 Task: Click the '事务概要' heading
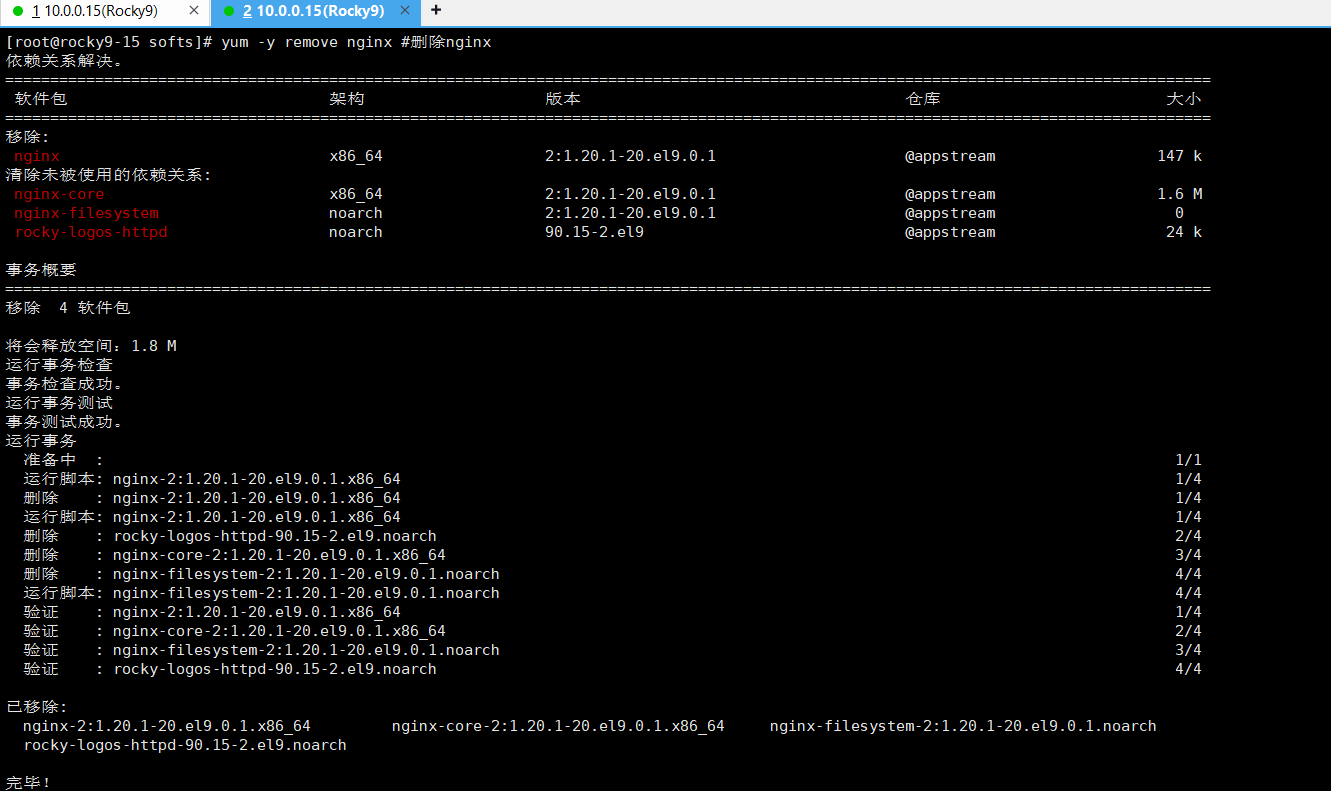41,270
